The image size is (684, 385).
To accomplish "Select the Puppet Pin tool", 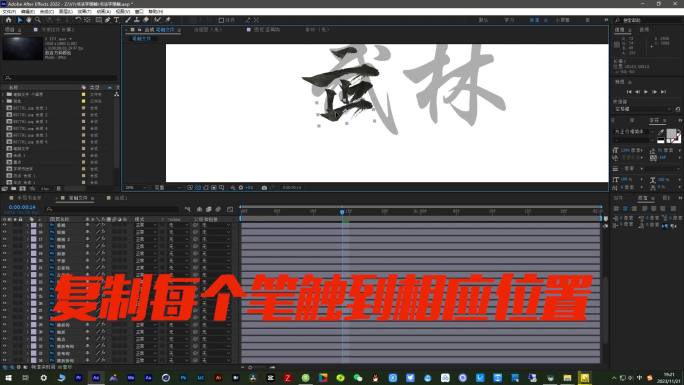I will click(x=168, y=20).
